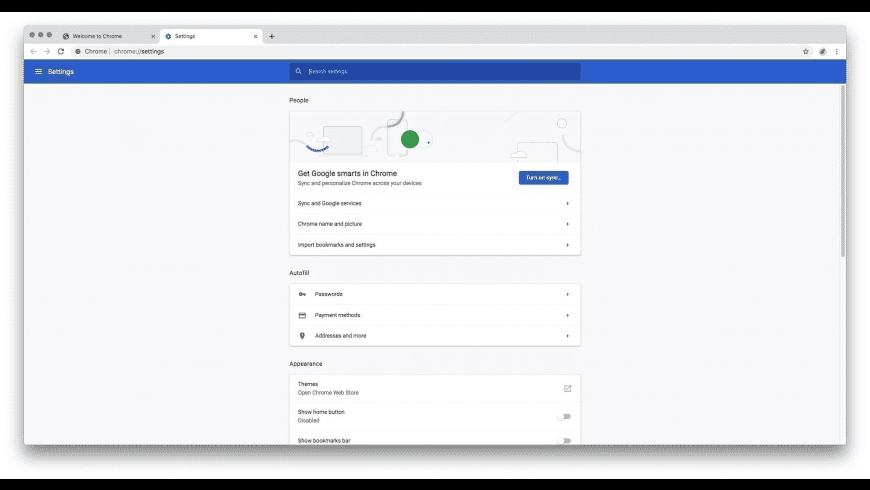
Task: Expand the Payment methods row arrow
Action: click(x=568, y=315)
